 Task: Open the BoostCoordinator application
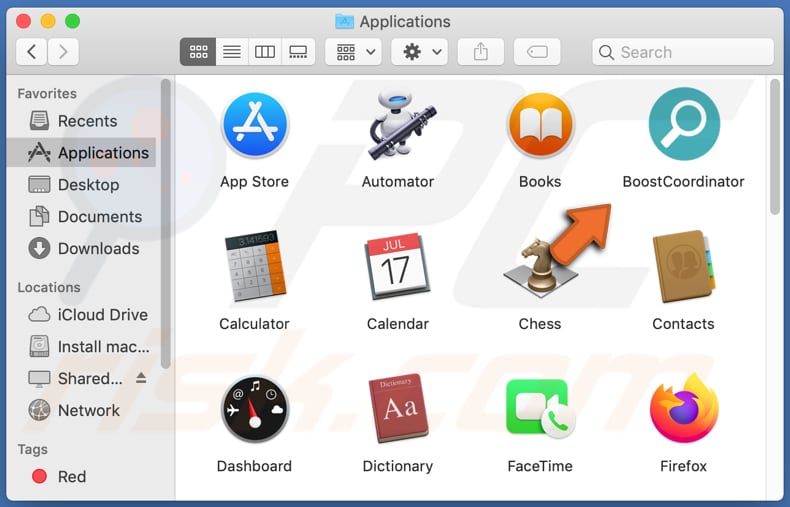(x=683, y=125)
